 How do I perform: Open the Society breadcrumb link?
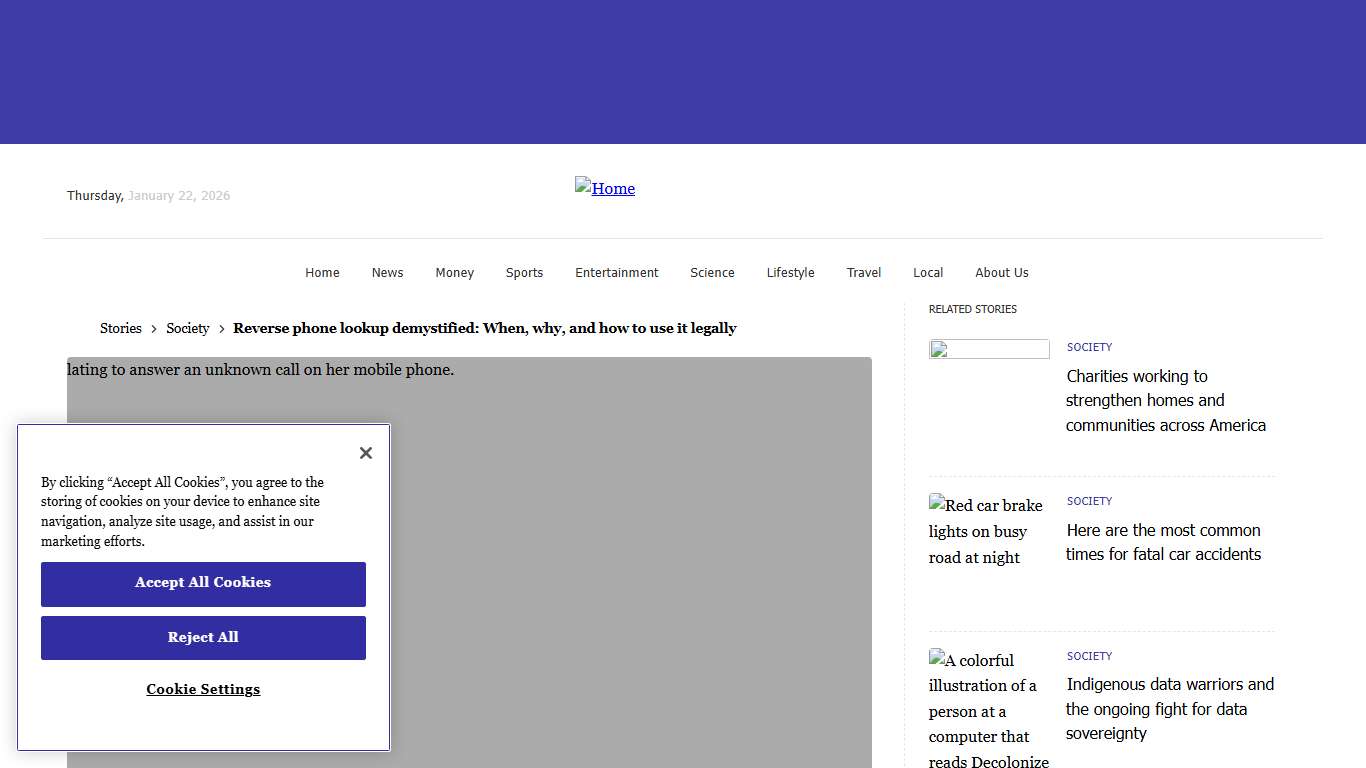[x=187, y=328]
